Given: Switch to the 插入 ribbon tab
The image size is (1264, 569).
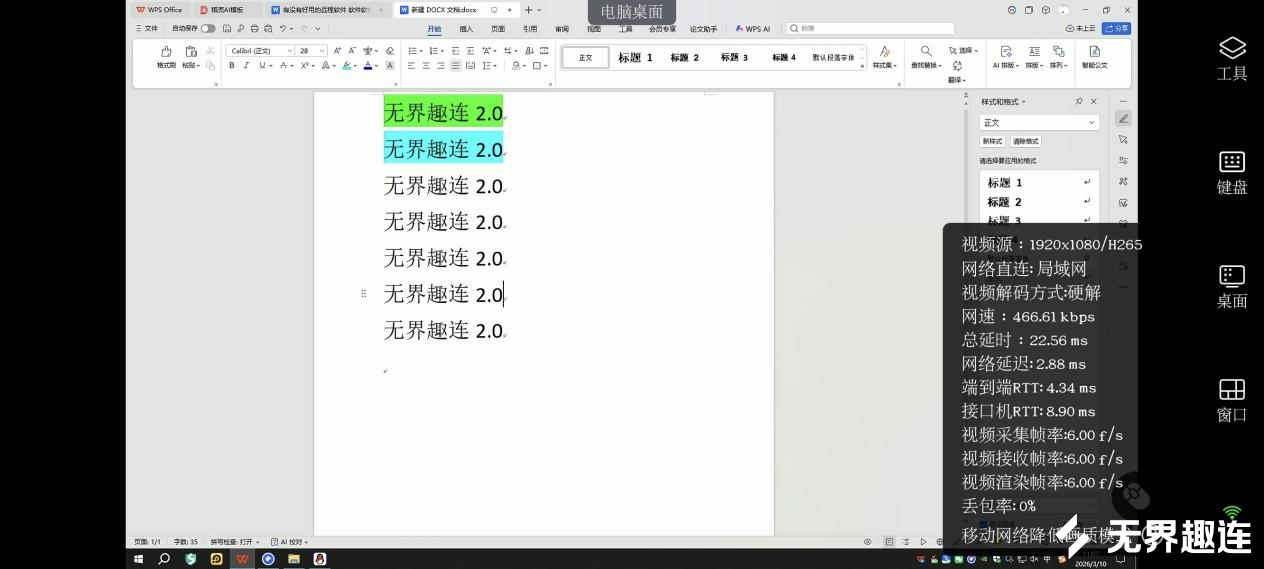Looking at the screenshot, I should click(x=466, y=29).
